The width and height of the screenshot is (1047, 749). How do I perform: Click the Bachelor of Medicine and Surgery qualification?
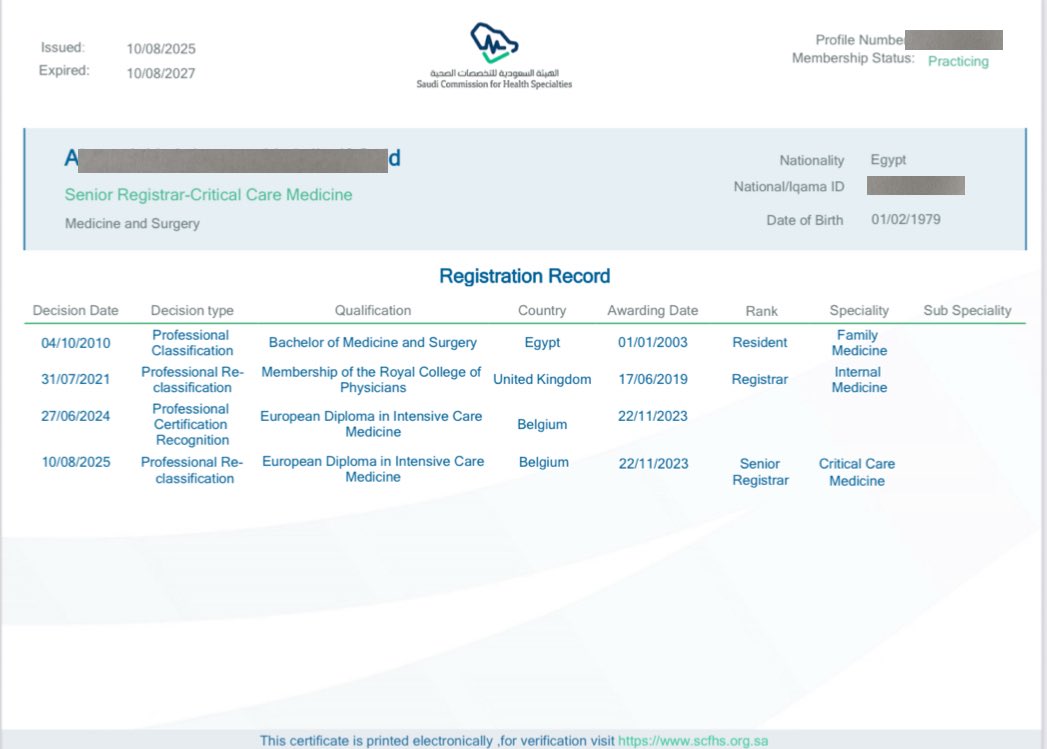point(373,342)
